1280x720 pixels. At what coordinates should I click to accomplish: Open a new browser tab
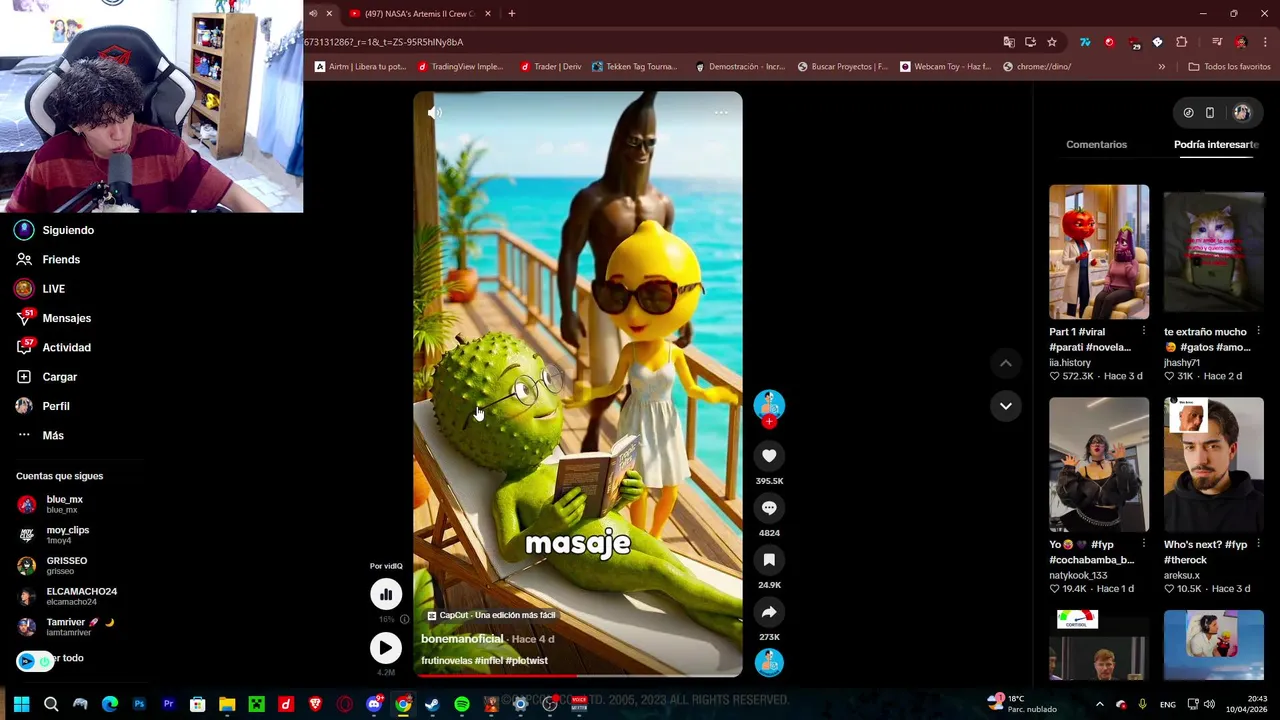coord(511,14)
